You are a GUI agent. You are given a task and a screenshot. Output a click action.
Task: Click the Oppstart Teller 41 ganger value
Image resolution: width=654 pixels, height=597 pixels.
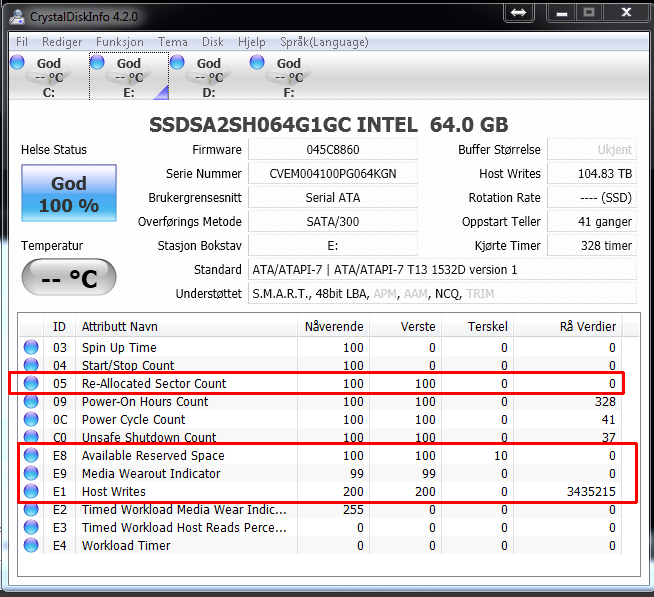(592, 222)
